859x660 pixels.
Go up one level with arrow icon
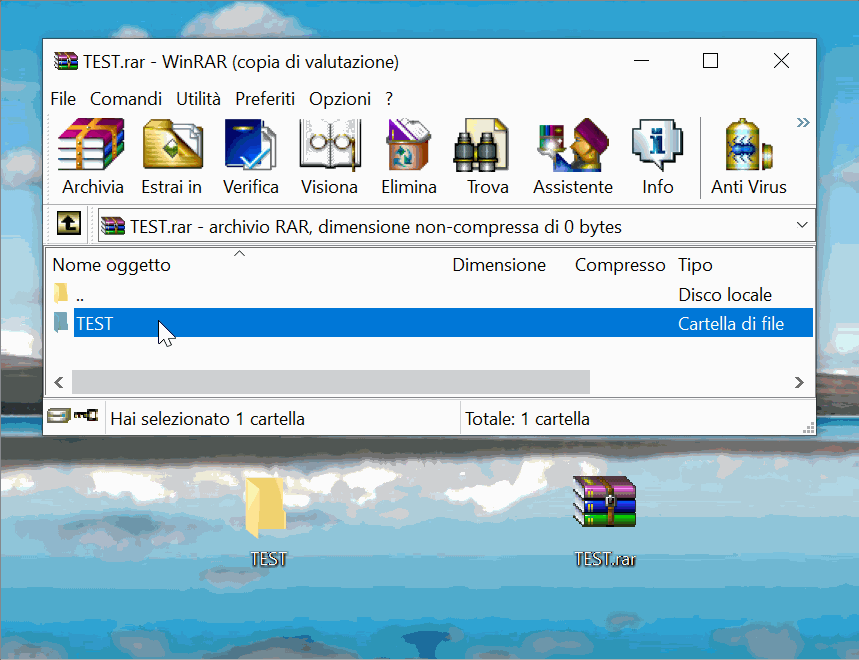69,223
